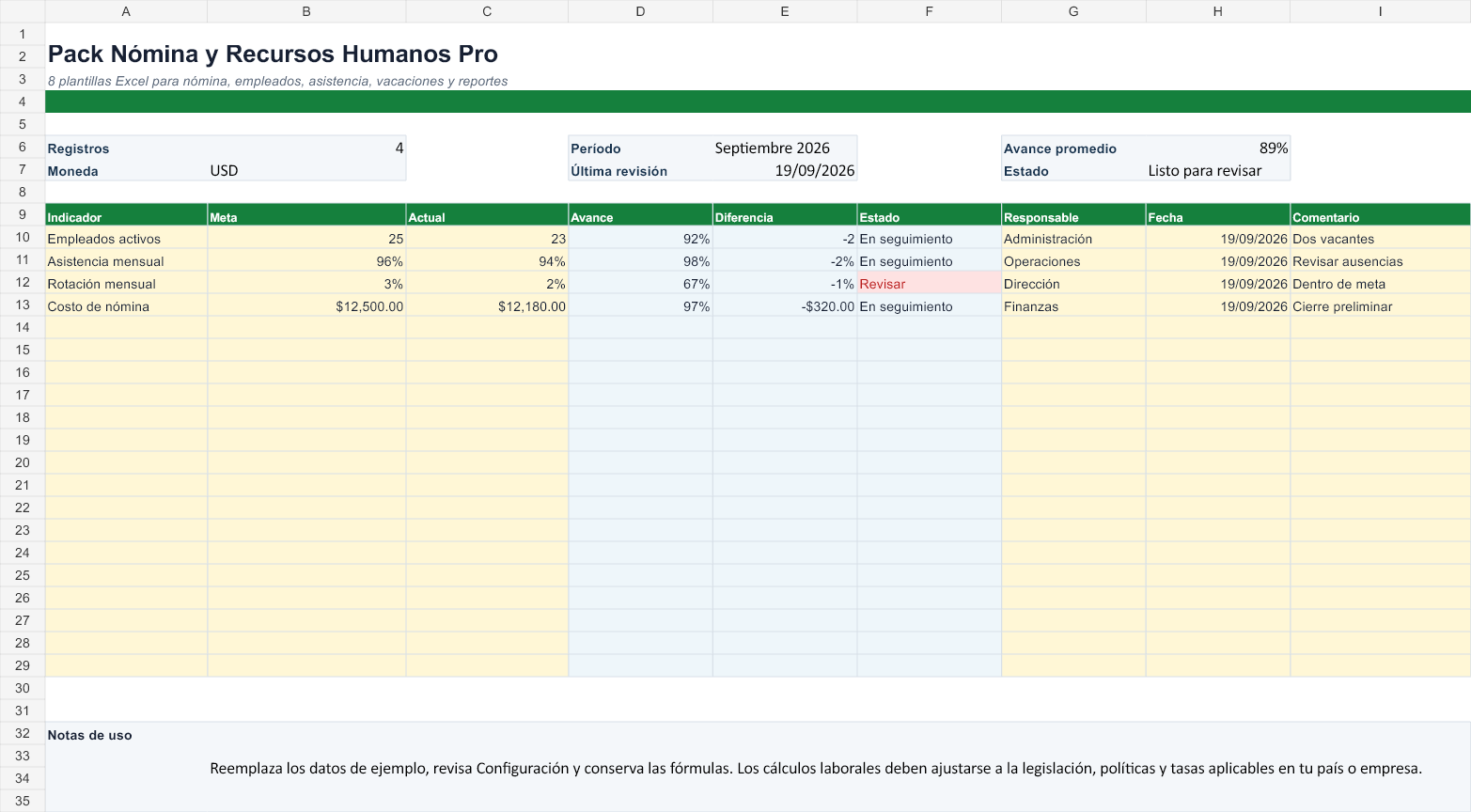
Task: Select column F header
Action: click(929, 11)
